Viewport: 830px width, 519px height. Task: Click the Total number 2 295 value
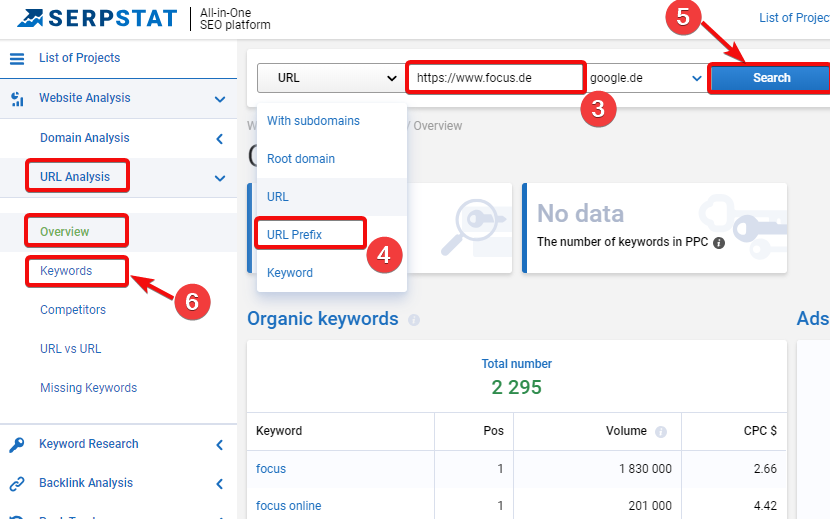click(516, 387)
